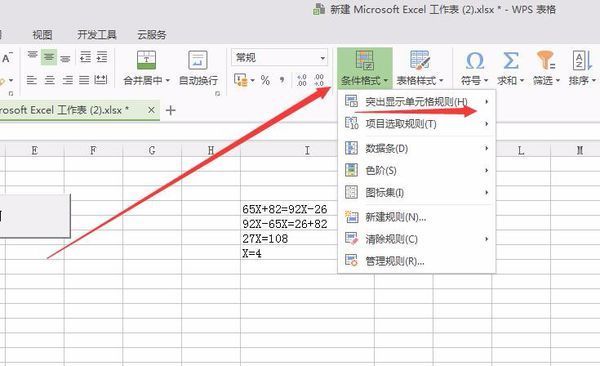This screenshot has height=366, width=600.
Task: Click 求和 sigma sum icon
Action: click(510, 60)
